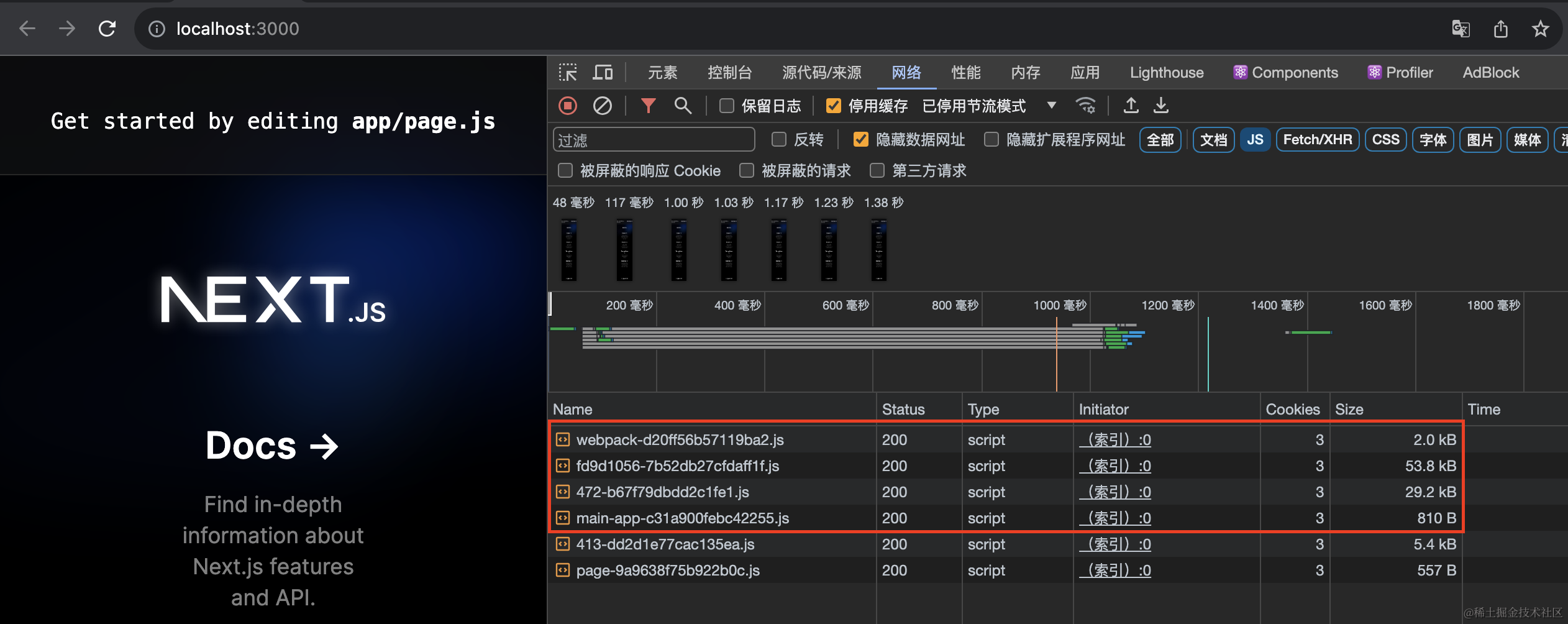Toggle device toolbar emulation icon

point(602,73)
